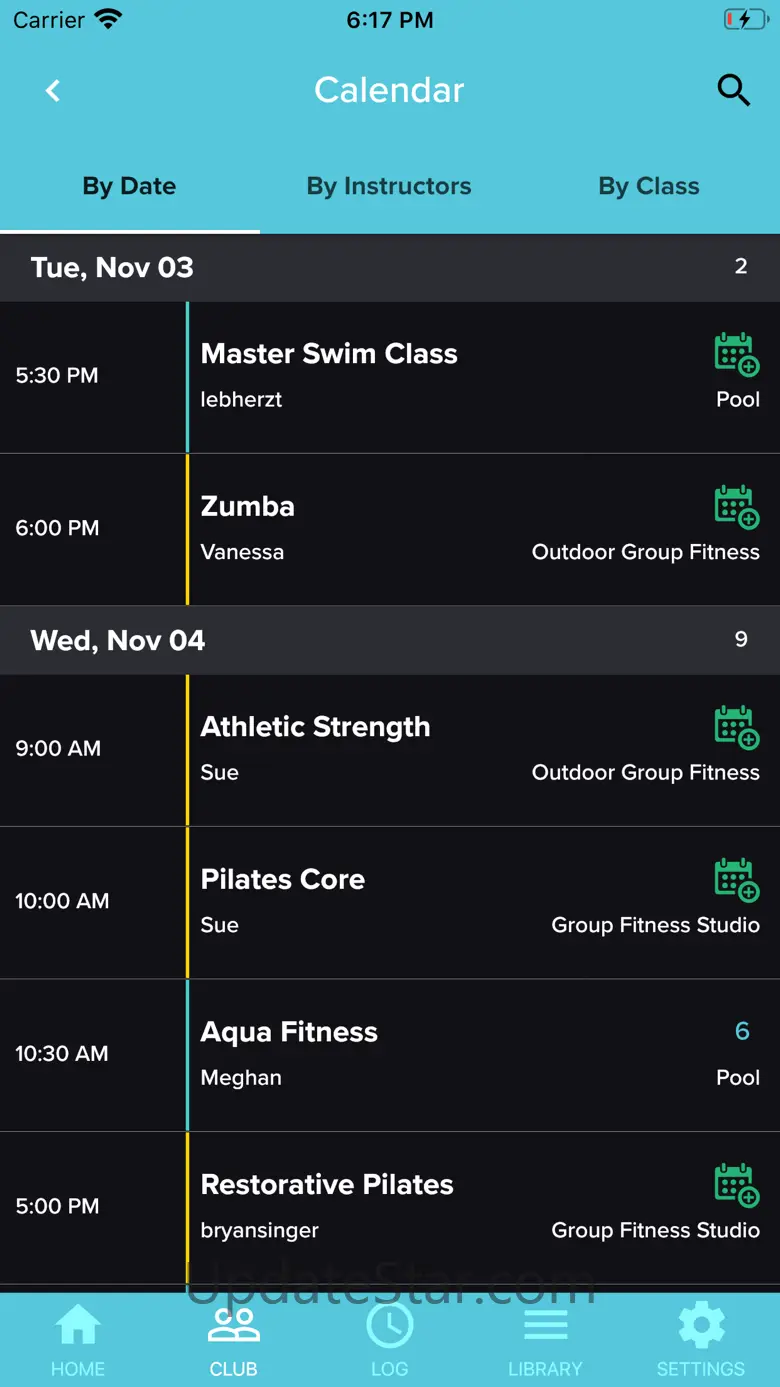The width and height of the screenshot is (780, 1387).
Task: Tap the Aqua Fitness spots count 6
Action: [x=742, y=1032]
